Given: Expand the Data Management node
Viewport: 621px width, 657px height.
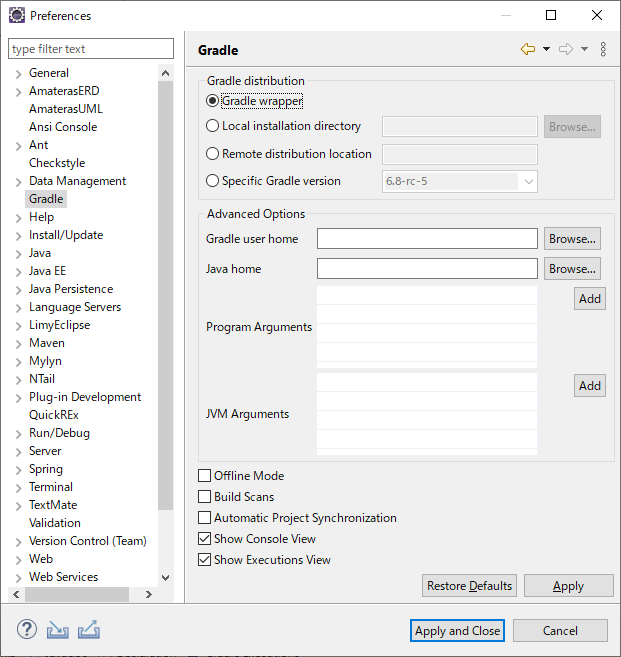Looking at the screenshot, I should (18, 182).
